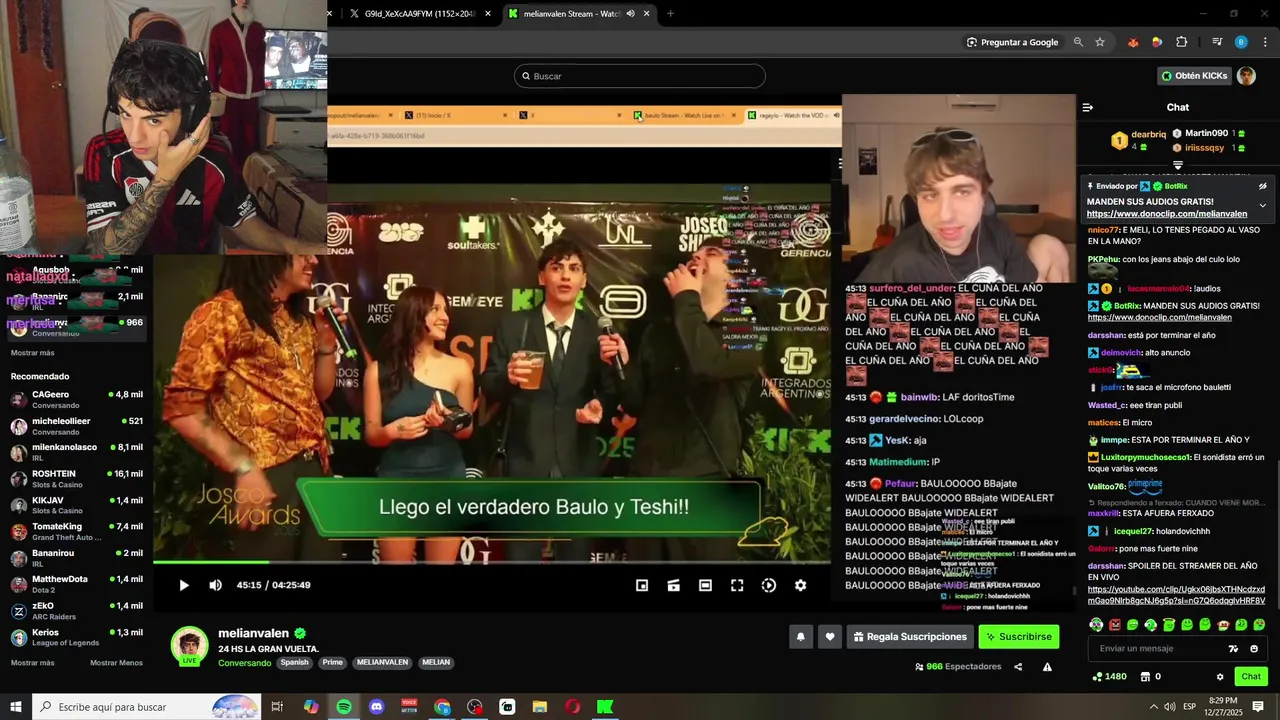Screen dimensions: 1280x720
Task: Expand the pinned message chevron
Action: click(x=1262, y=206)
